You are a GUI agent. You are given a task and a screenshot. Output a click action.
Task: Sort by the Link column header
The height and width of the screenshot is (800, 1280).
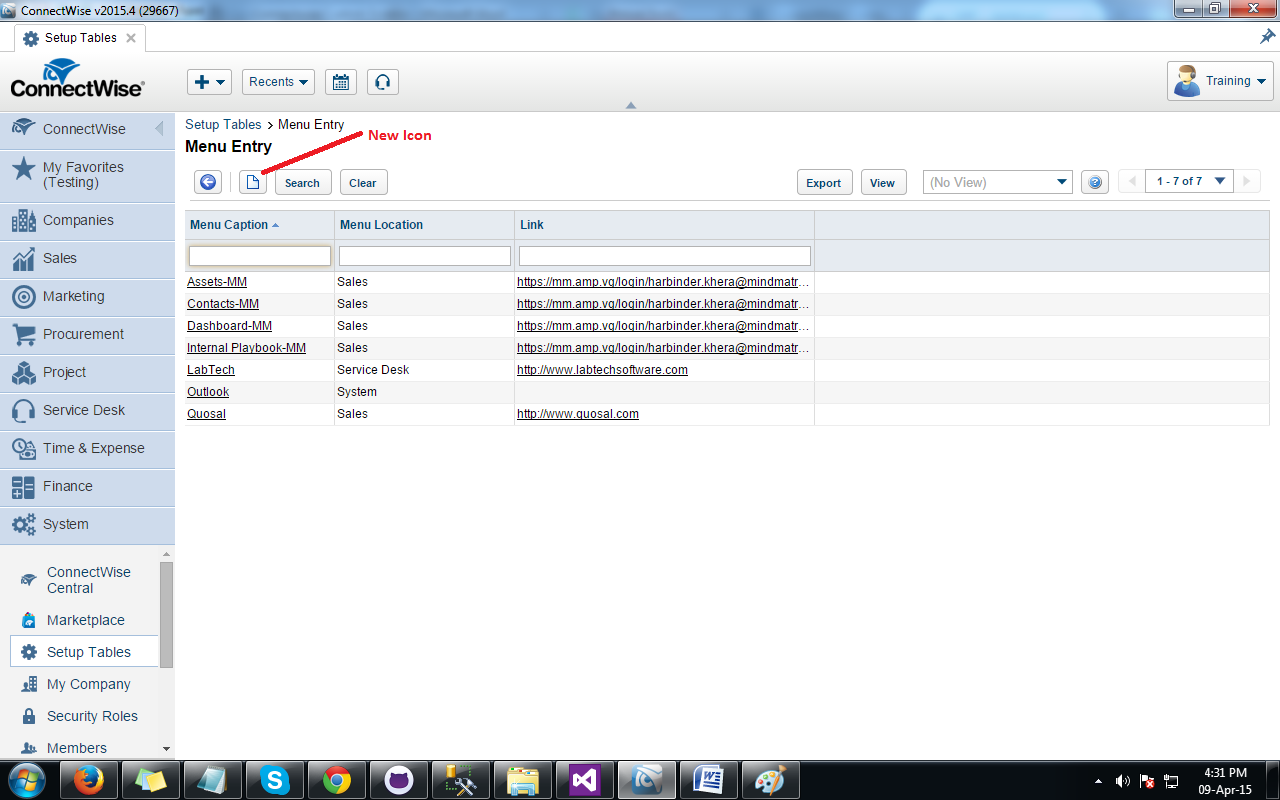point(665,225)
